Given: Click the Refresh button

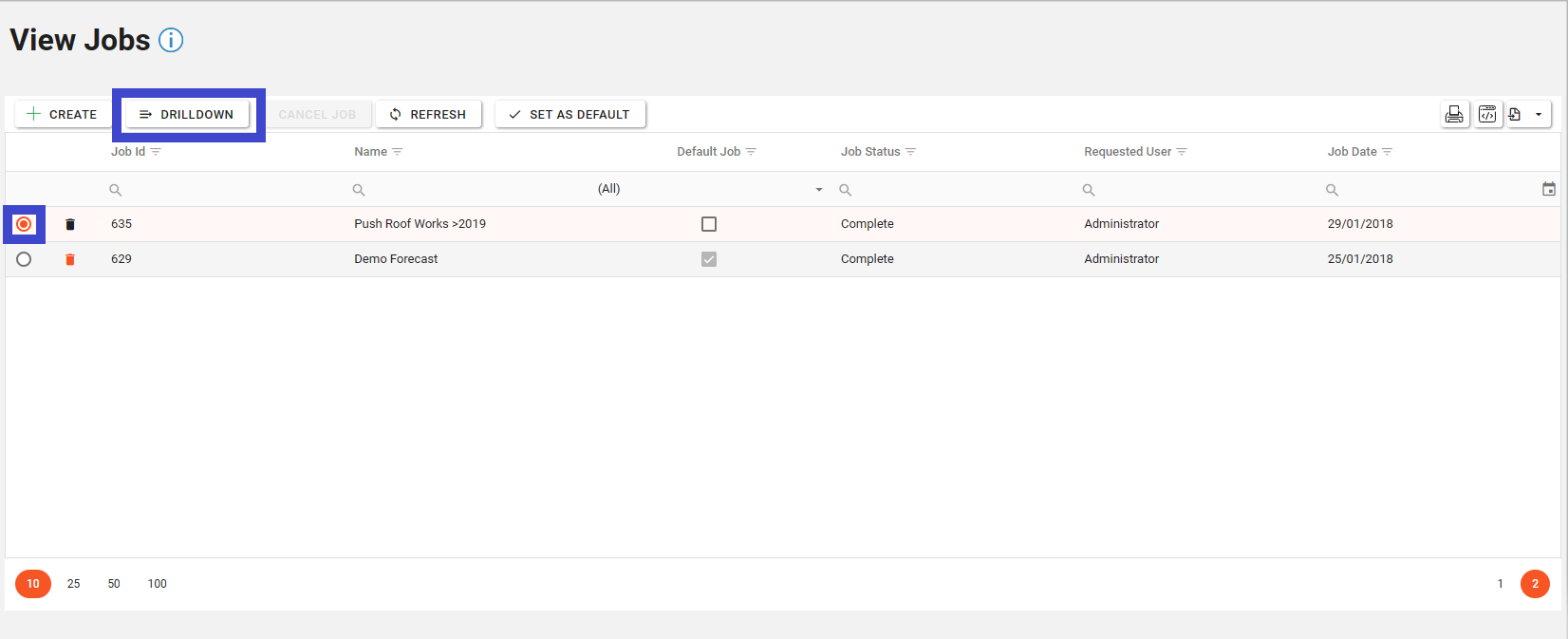Looking at the screenshot, I should coord(428,114).
